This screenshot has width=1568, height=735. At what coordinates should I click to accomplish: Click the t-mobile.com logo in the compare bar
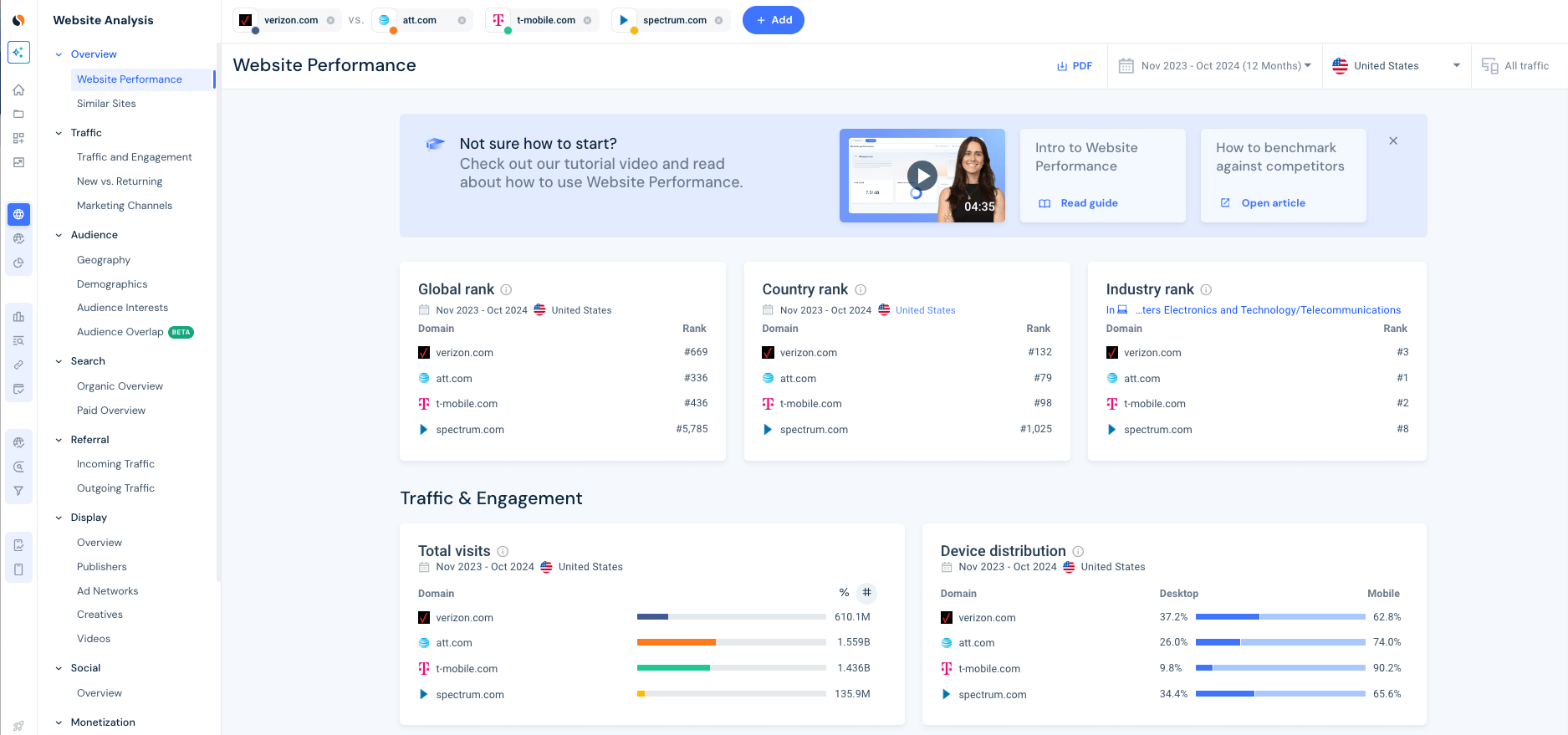(x=498, y=20)
